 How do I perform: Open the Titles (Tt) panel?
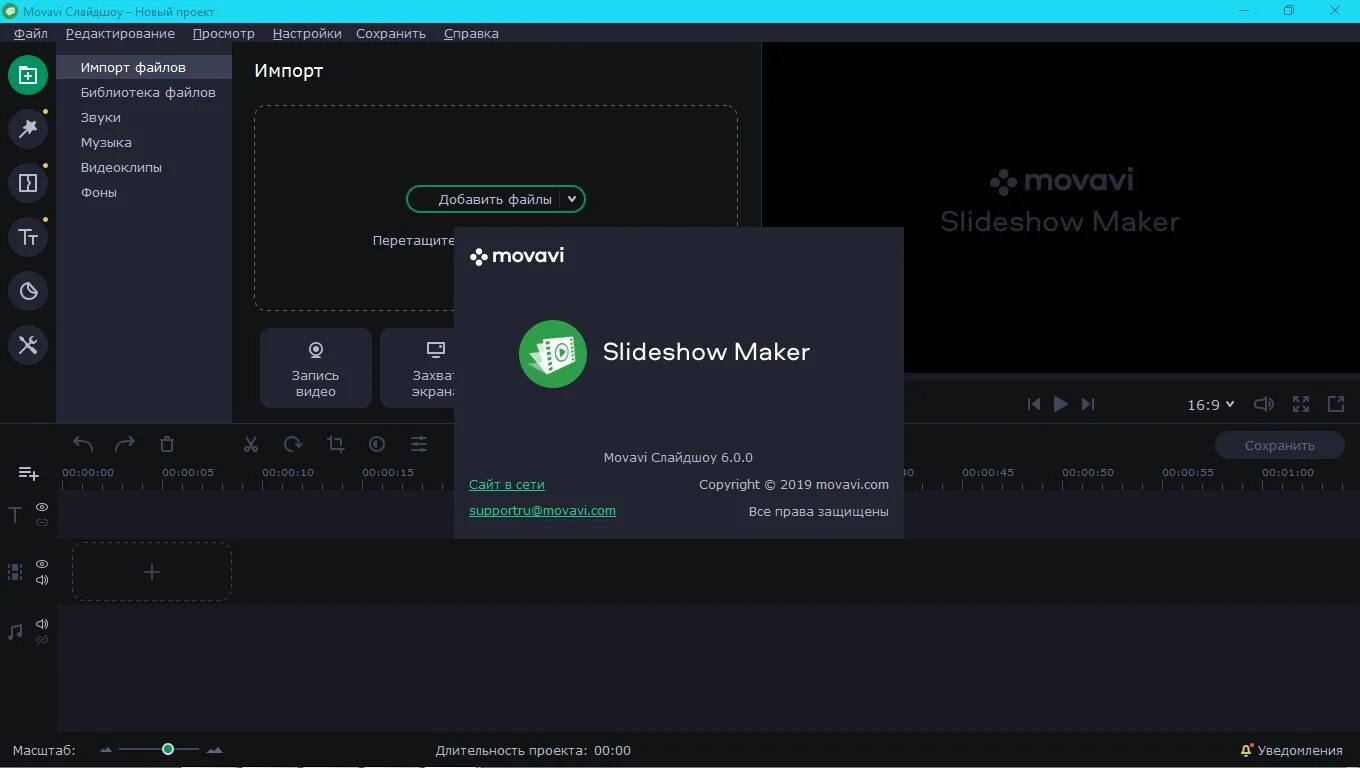tap(28, 236)
